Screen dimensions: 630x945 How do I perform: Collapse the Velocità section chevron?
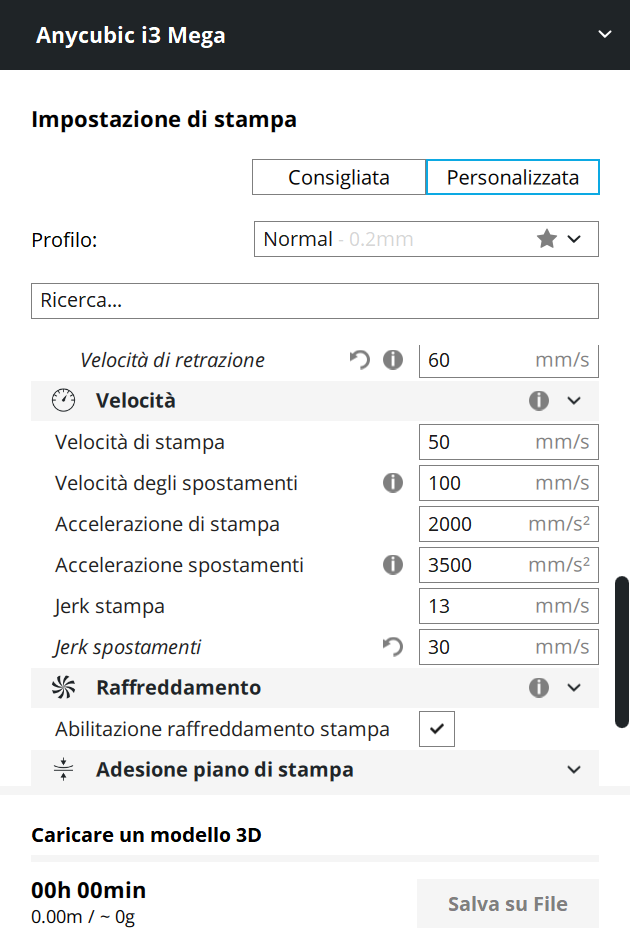pyautogui.click(x=574, y=401)
